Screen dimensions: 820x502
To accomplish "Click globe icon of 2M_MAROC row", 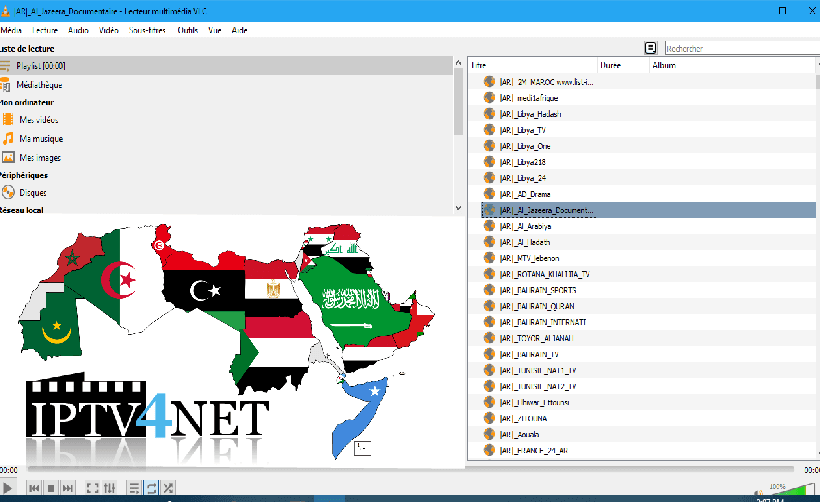I will tap(489, 82).
